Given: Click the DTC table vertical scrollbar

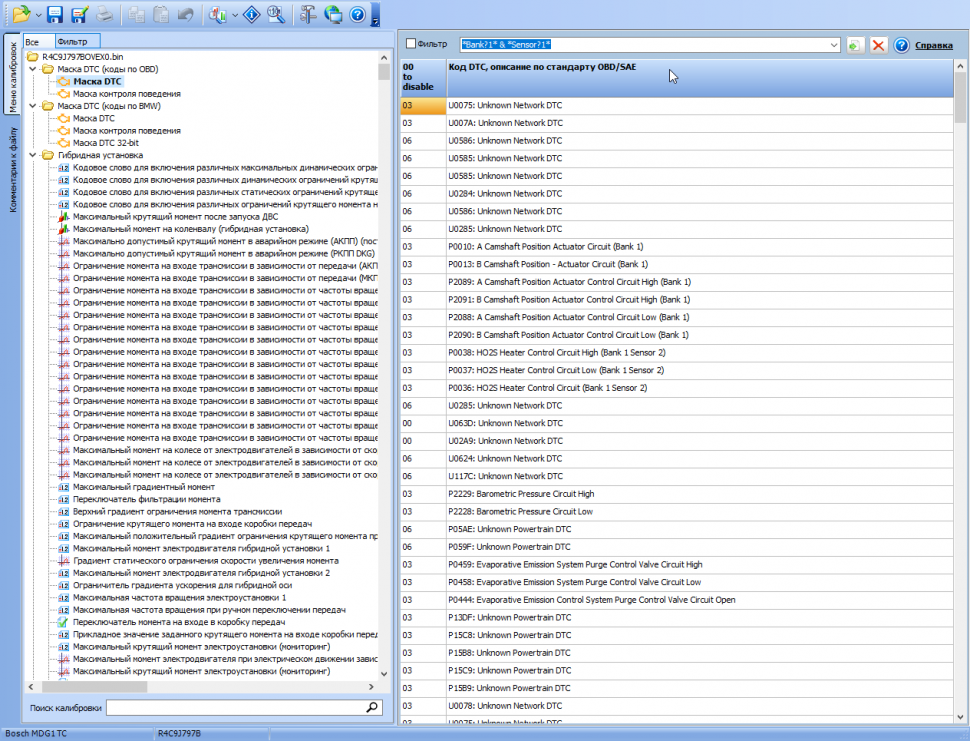Looking at the screenshot, I should [961, 400].
